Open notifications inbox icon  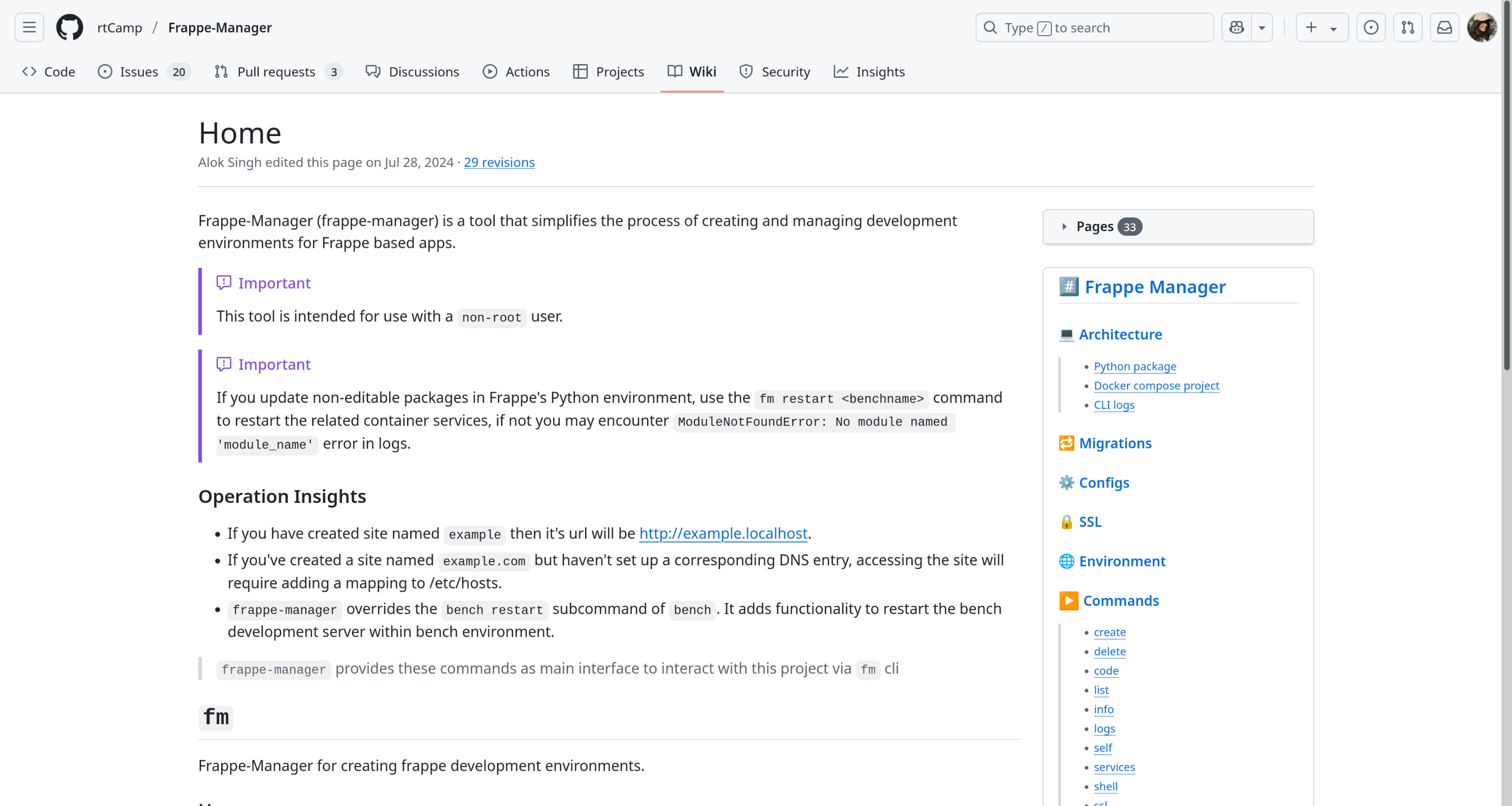1444,28
